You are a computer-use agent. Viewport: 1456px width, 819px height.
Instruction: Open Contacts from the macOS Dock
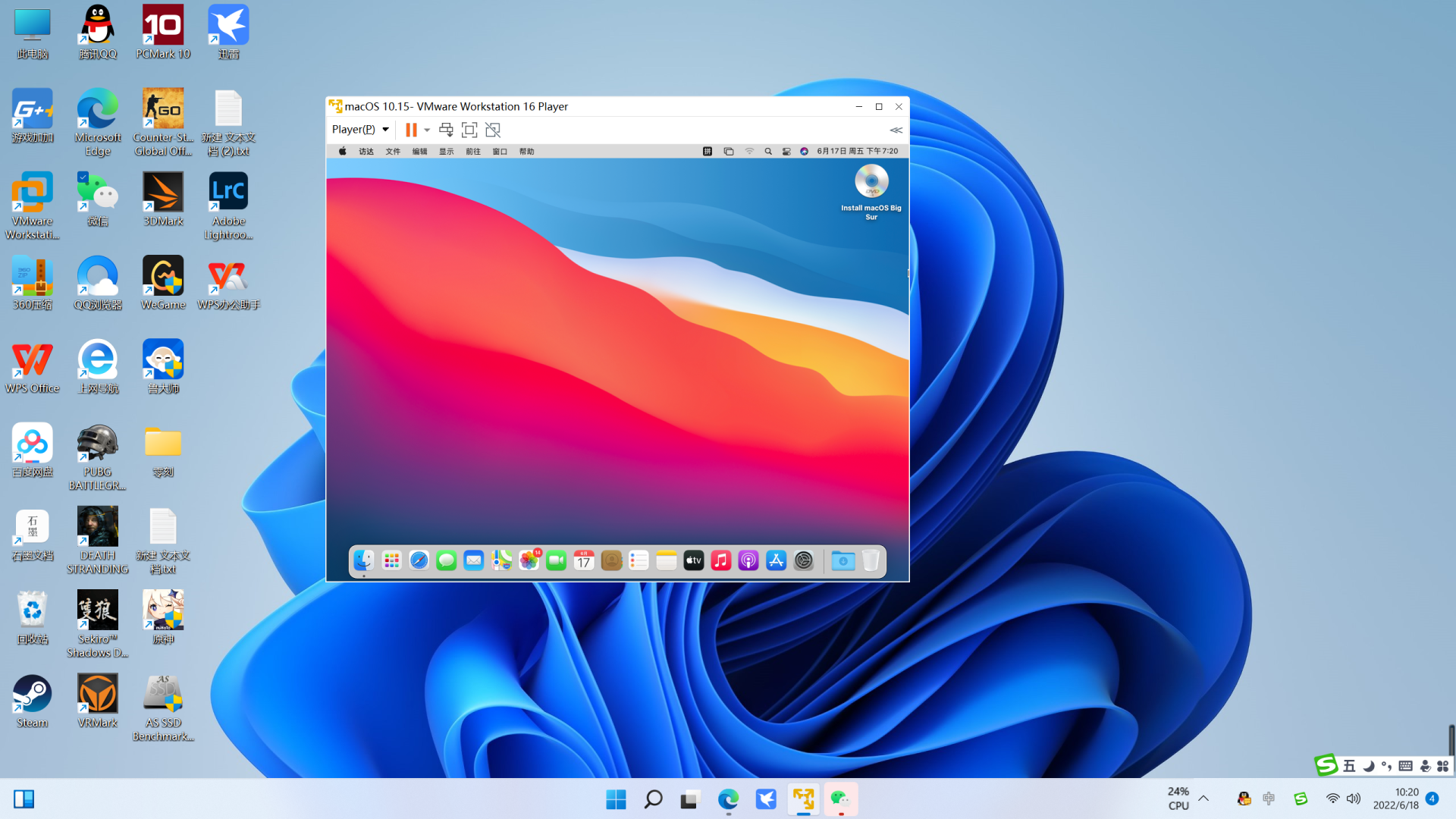[611, 561]
